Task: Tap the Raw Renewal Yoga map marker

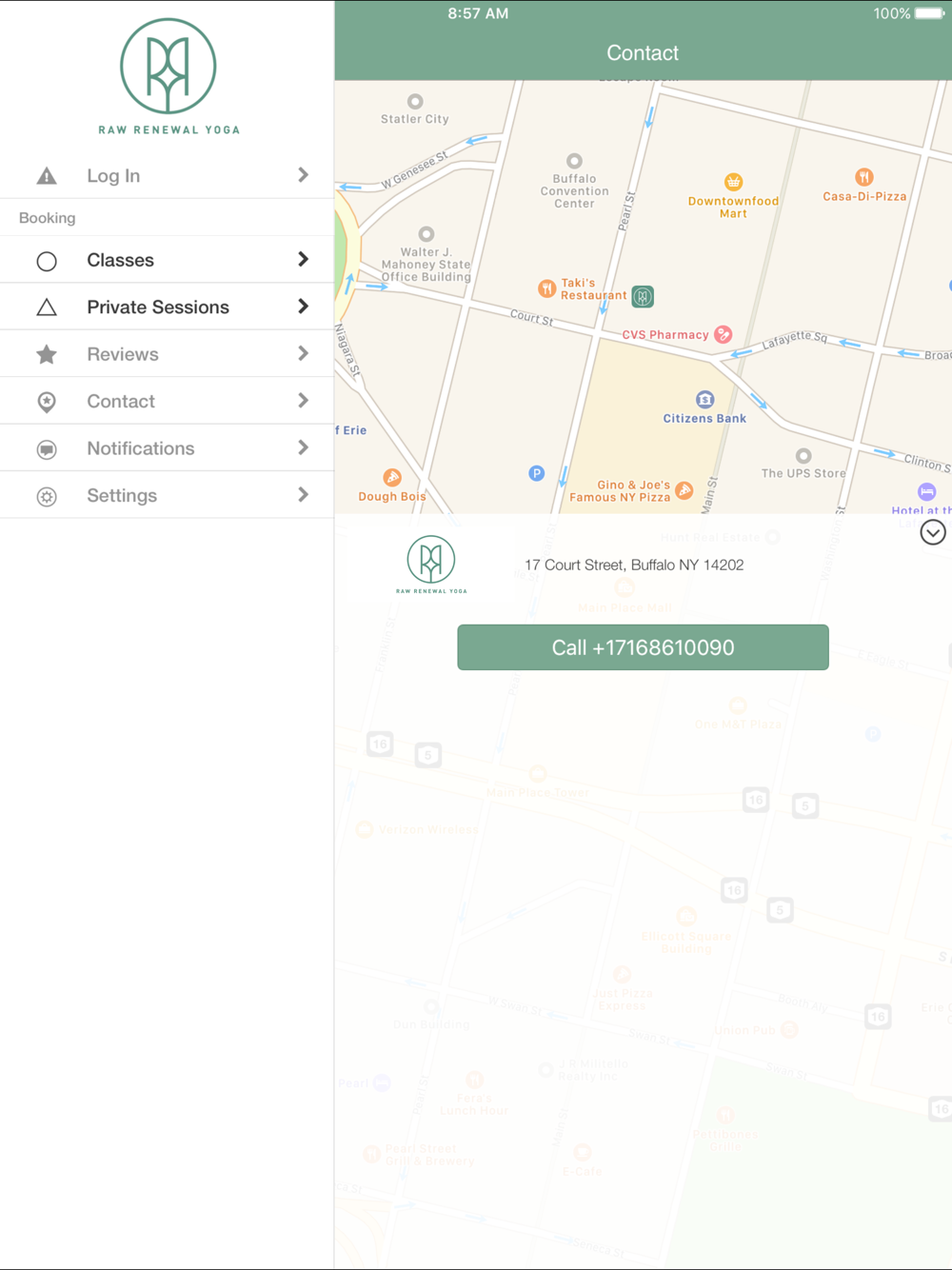Action: pyautogui.click(x=643, y=297)
